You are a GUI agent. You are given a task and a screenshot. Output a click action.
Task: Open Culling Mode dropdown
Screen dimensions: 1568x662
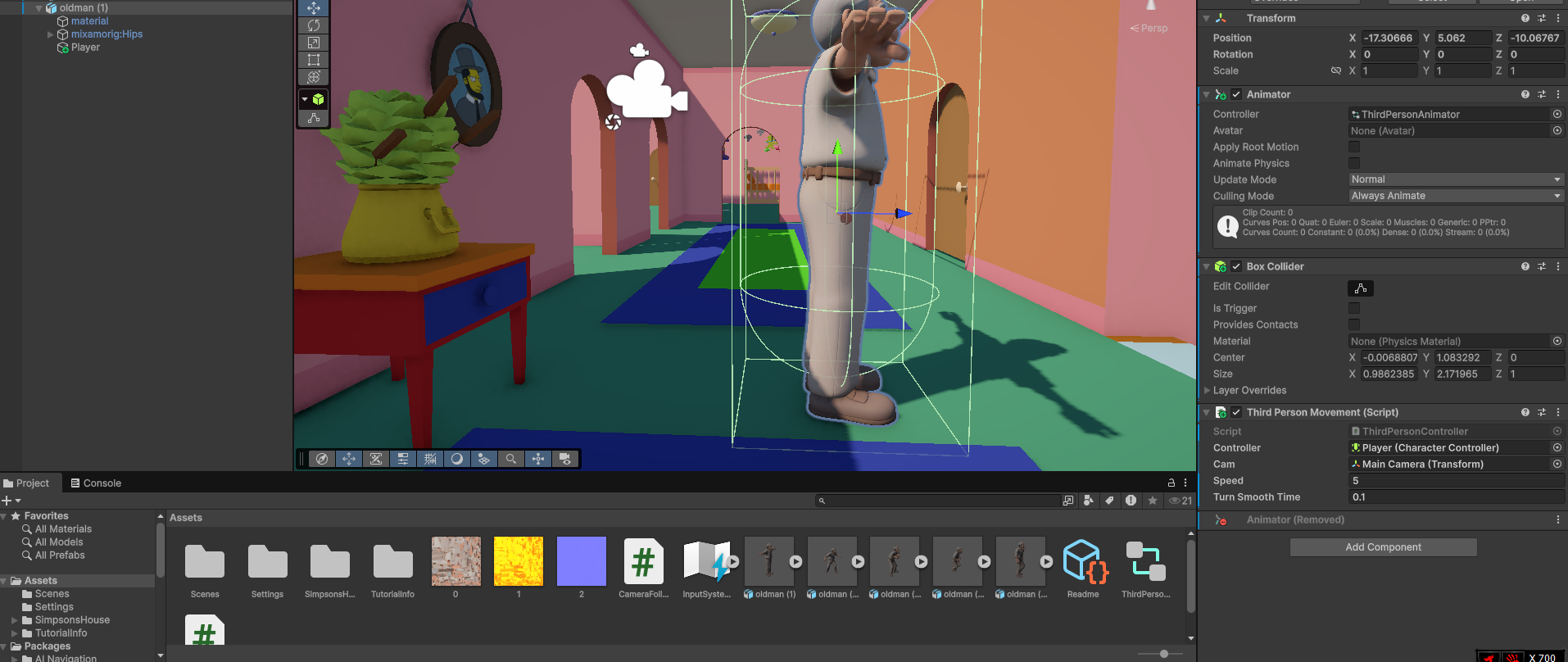1456,196
